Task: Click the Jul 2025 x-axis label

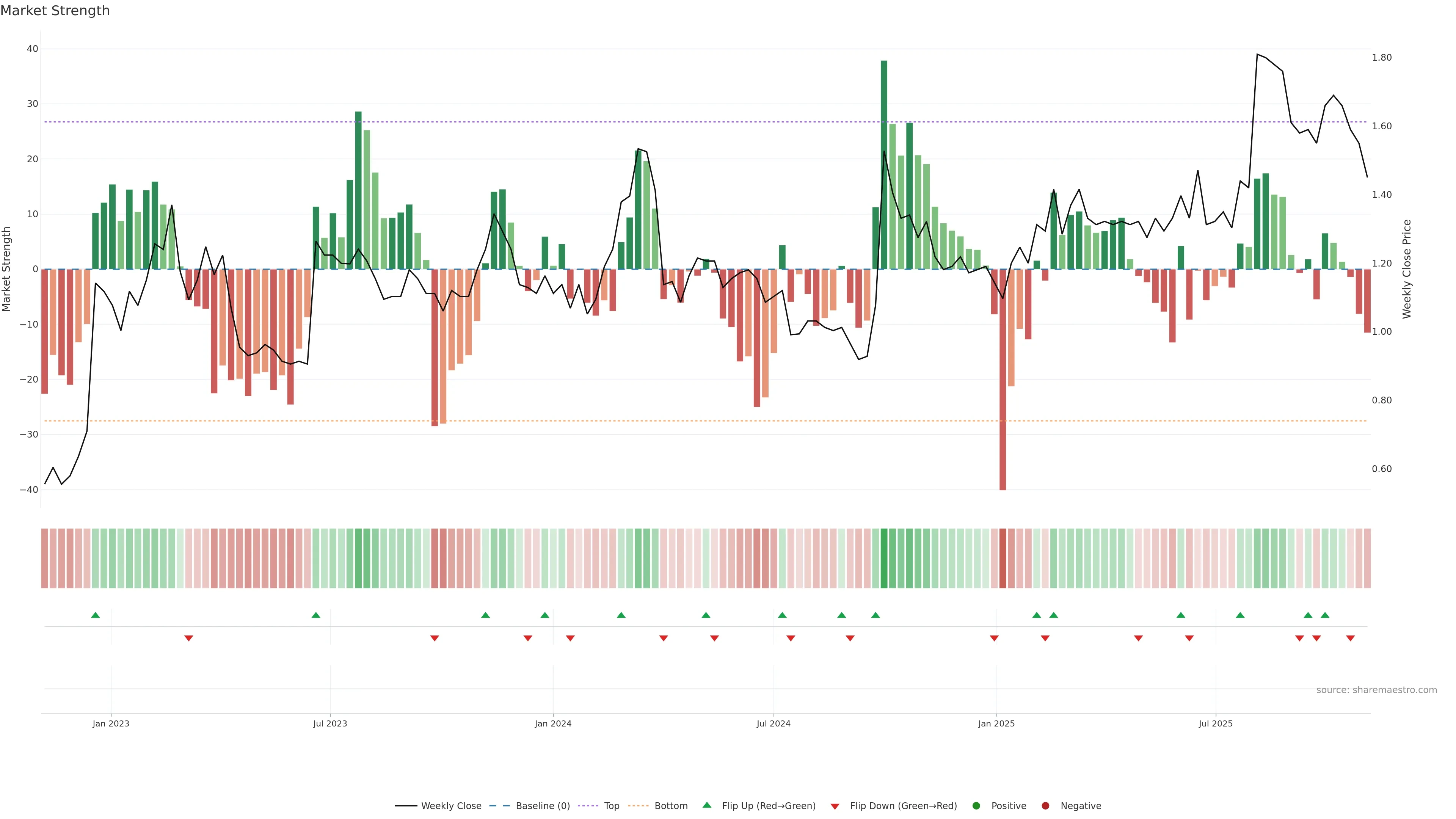Action: (1215, 723)
